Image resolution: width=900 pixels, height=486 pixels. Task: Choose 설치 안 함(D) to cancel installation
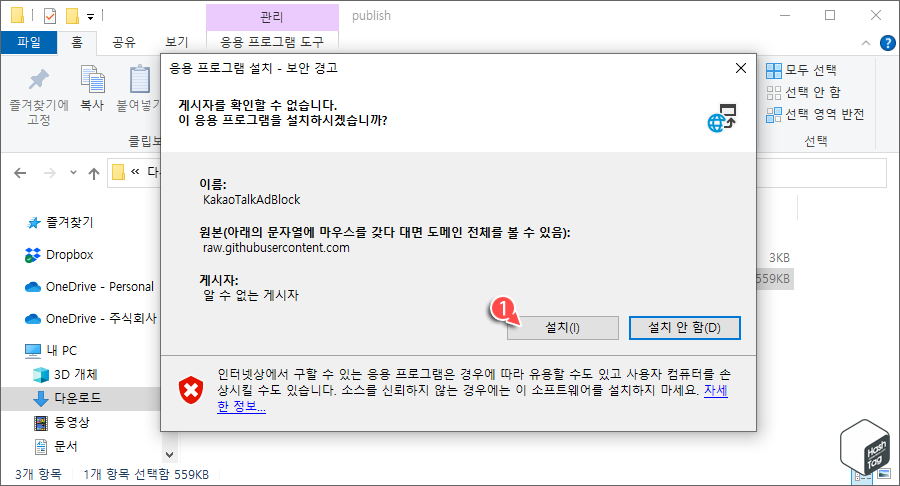pyautogui.click(x=684, y=328)
